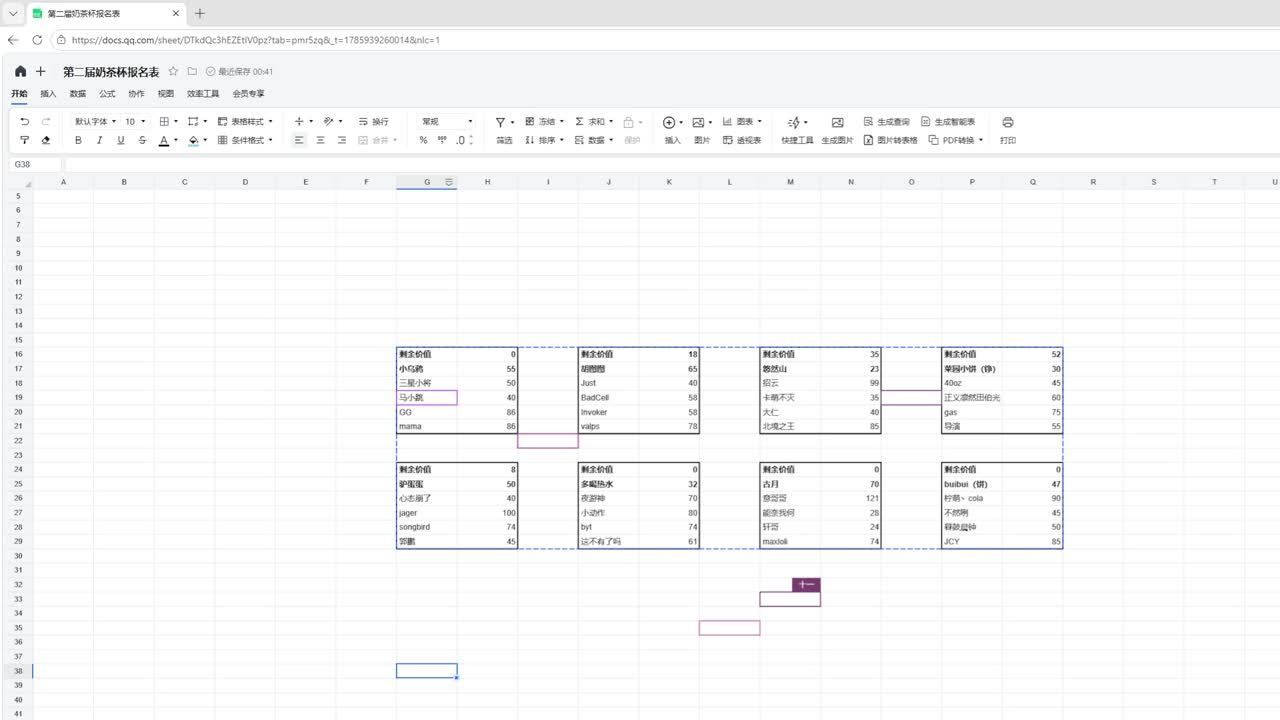Click the percent format icon
1280x720 pixels.
[423, 141]
